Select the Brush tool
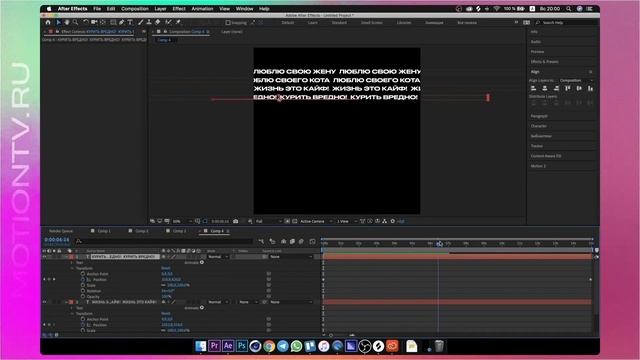The height and width of the screenshot is (360, 640). pyautogui.click(x=140, y=22)
